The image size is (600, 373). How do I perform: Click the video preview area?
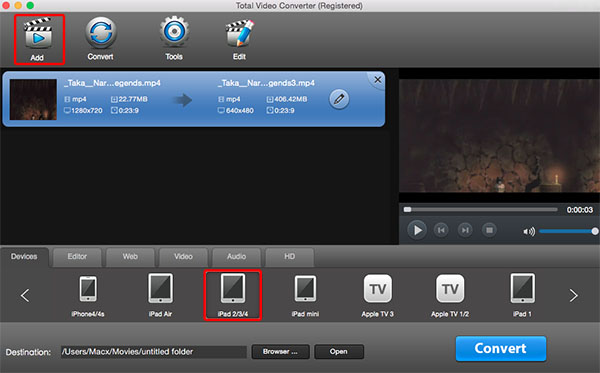499,136
